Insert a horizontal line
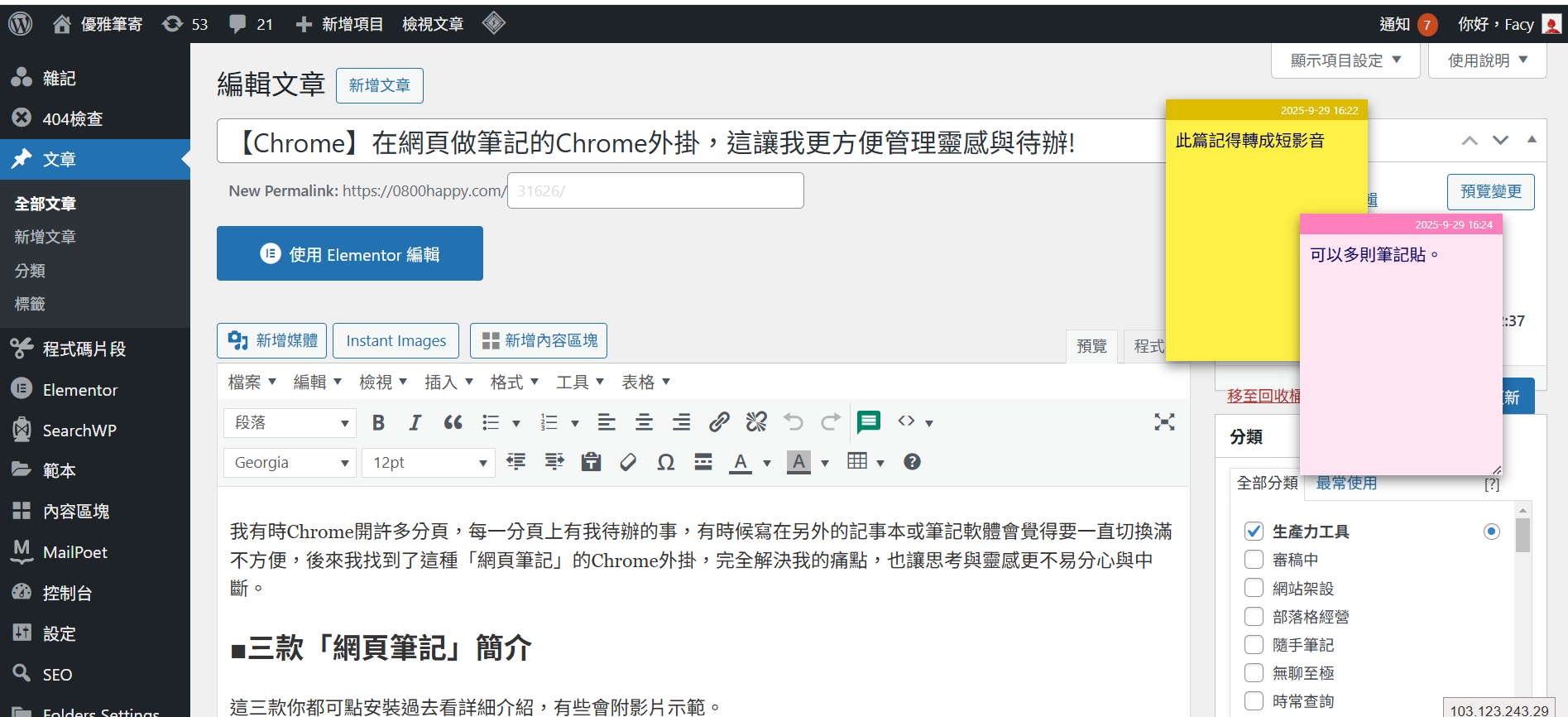This screenshot has width=1568, height=717. tap(703, 462)
